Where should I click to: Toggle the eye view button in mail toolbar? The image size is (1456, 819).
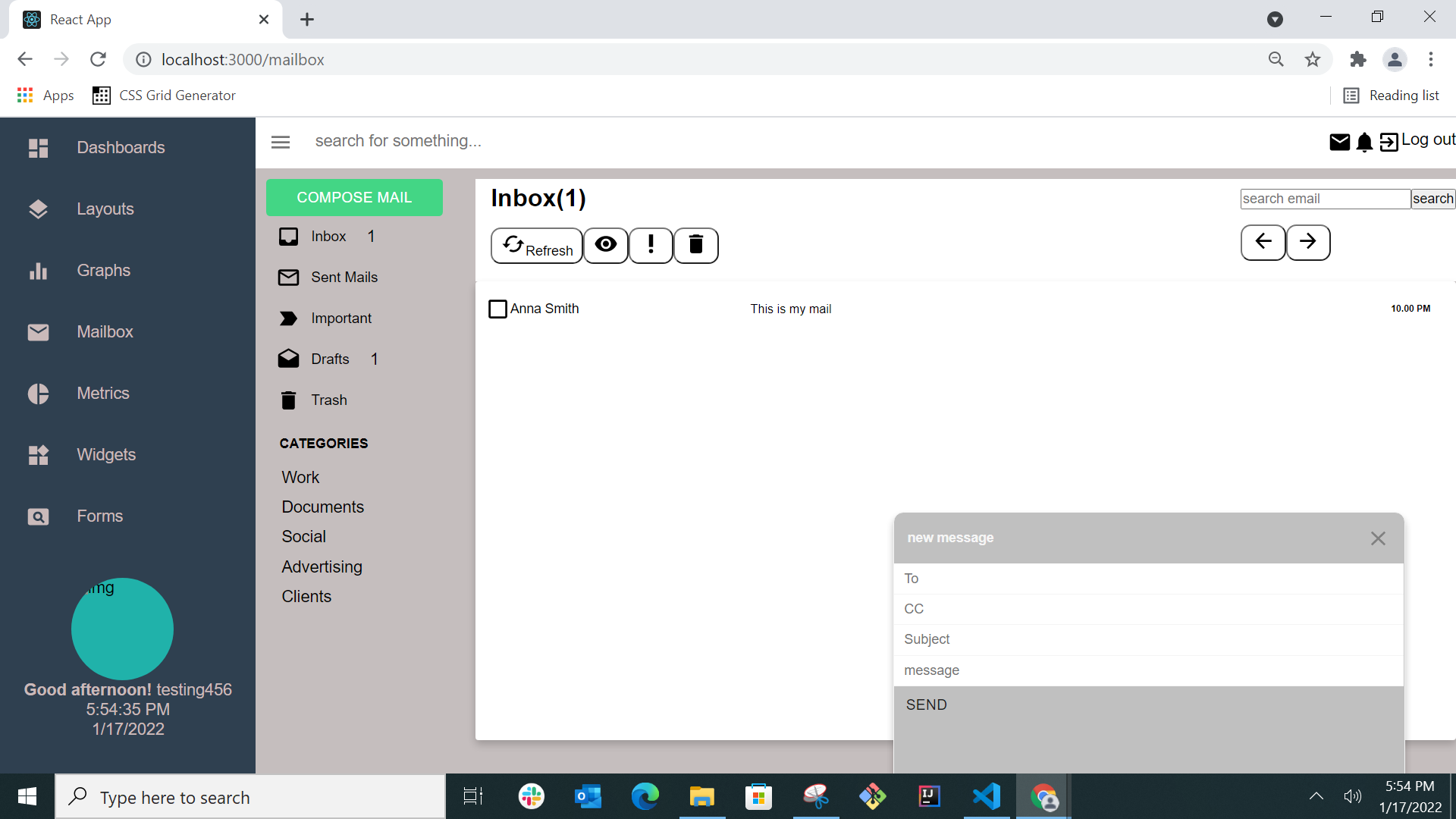(x=605, y=245)
